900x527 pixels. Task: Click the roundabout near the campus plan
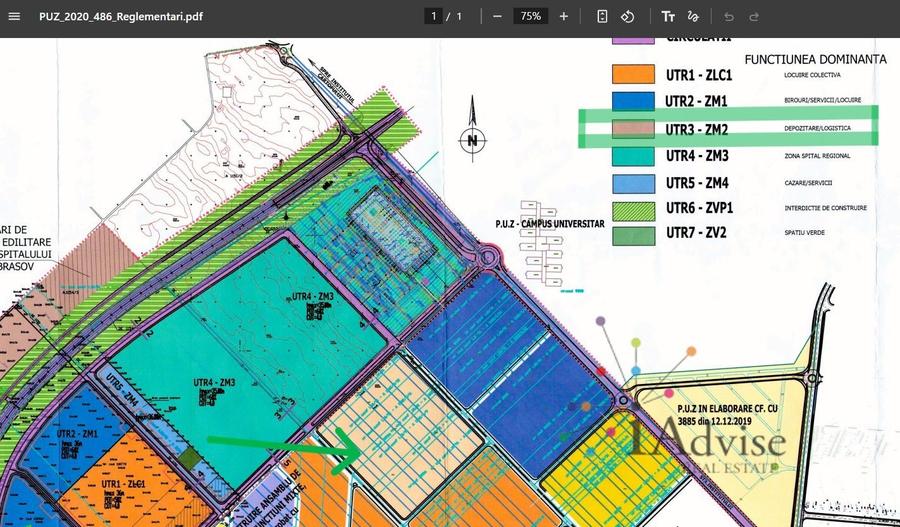tap(487, 257)
